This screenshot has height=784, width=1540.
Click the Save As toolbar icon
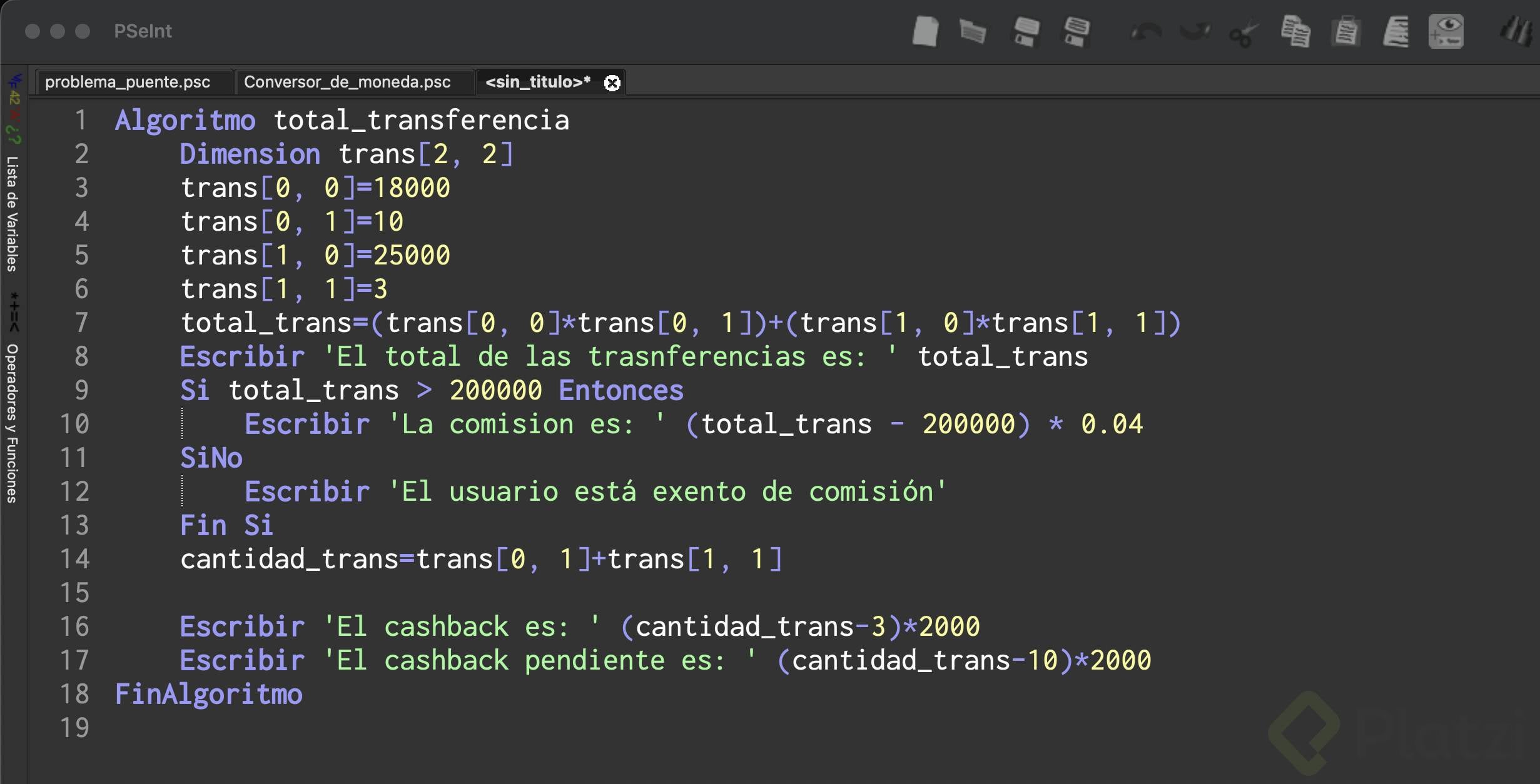1076,31
